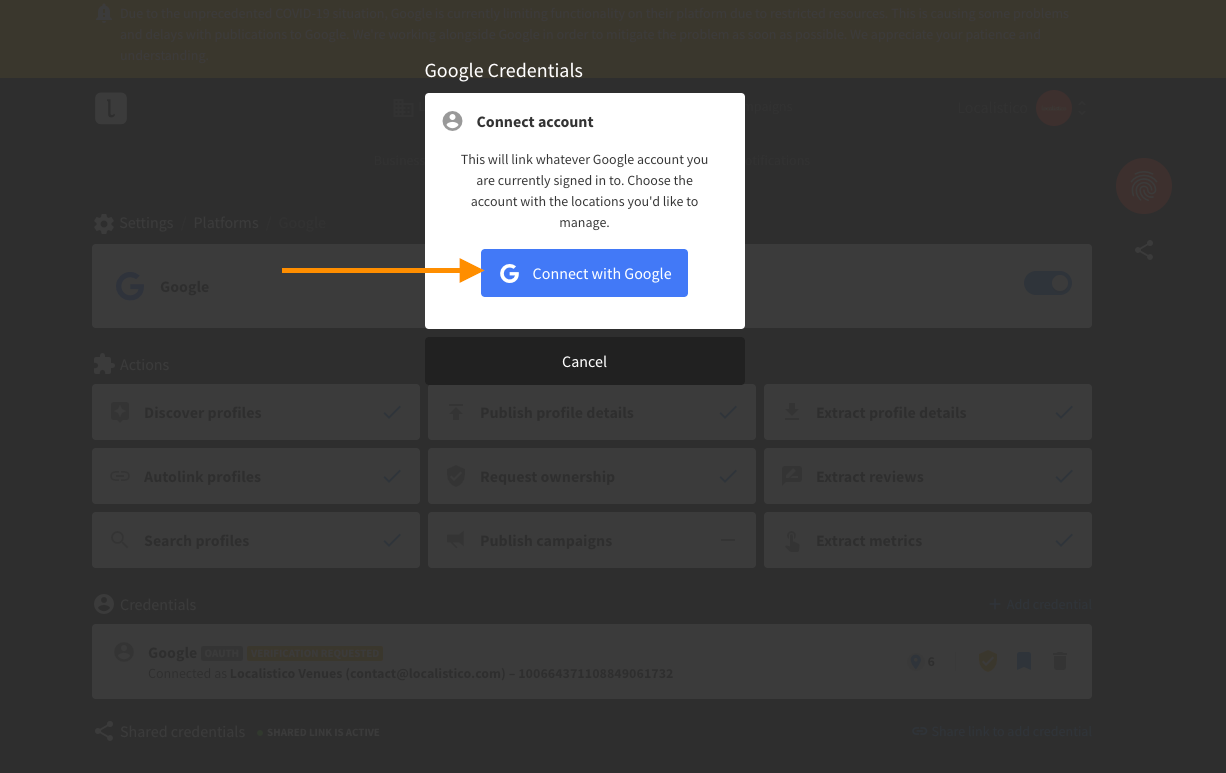Delete the Google credential with trash icon
The height and width of the screenshot is (773, 1226).
pyautogui.click(x=1060, y=661)
